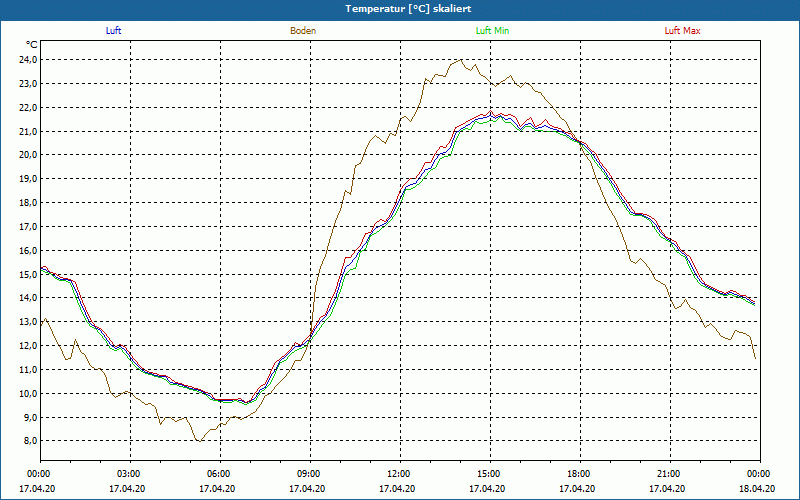The height and width of the screenshot is (500, 800).
Task: Select the 23,0 y-axis value
Action: (x=29, y=84)
